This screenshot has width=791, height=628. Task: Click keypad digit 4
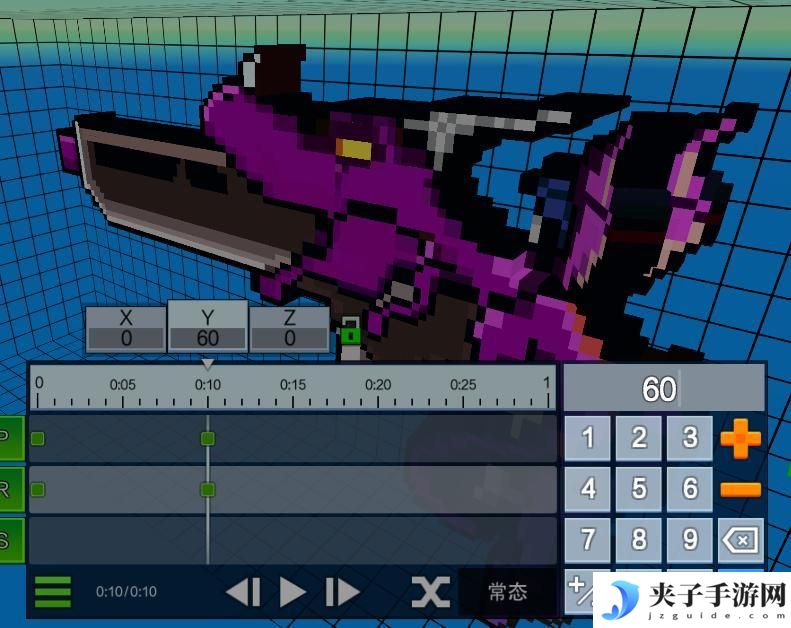point(587,489)
